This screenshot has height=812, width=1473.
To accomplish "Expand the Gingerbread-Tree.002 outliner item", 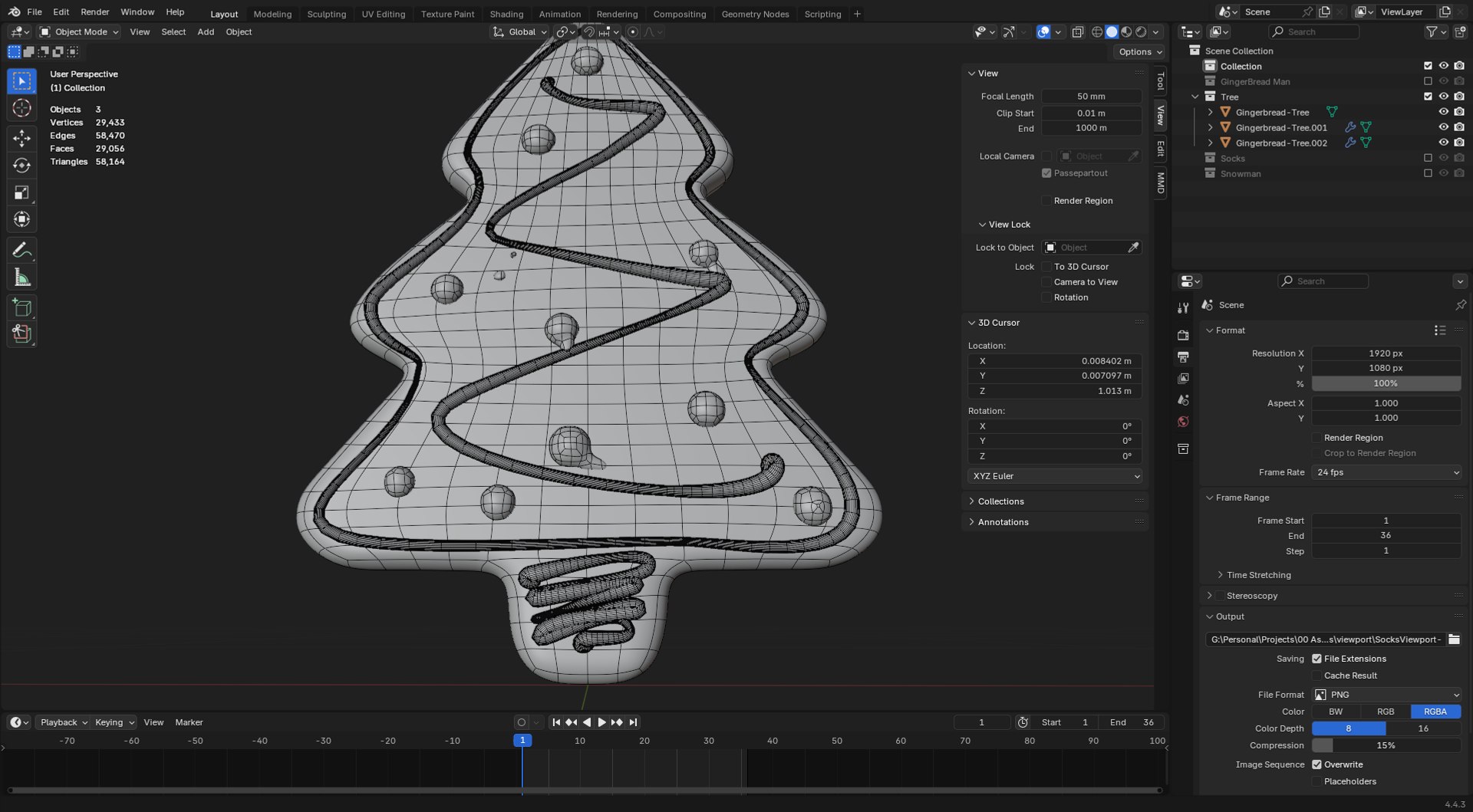I will coord(1211,143).
